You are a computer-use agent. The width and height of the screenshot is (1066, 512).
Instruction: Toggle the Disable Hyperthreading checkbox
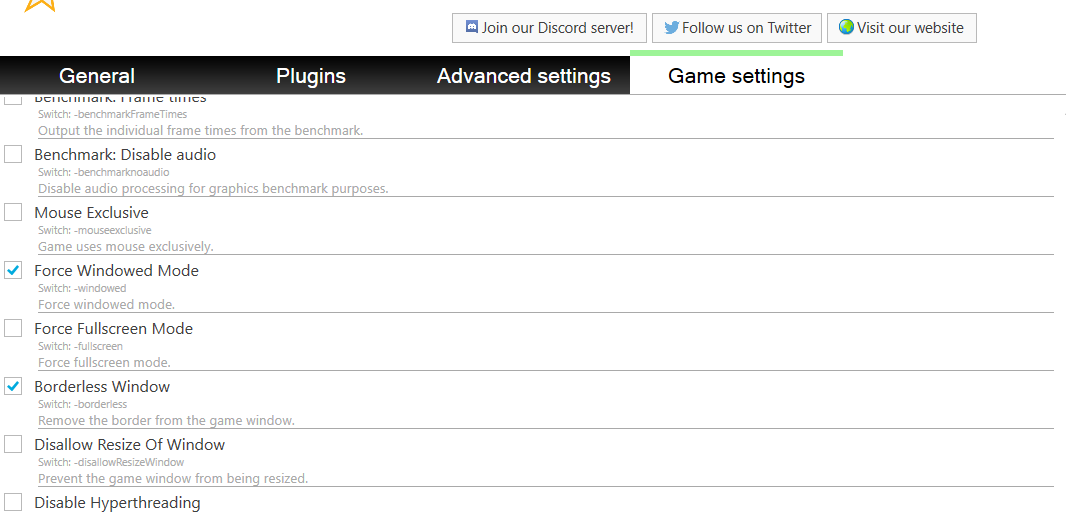click(13, 502)
